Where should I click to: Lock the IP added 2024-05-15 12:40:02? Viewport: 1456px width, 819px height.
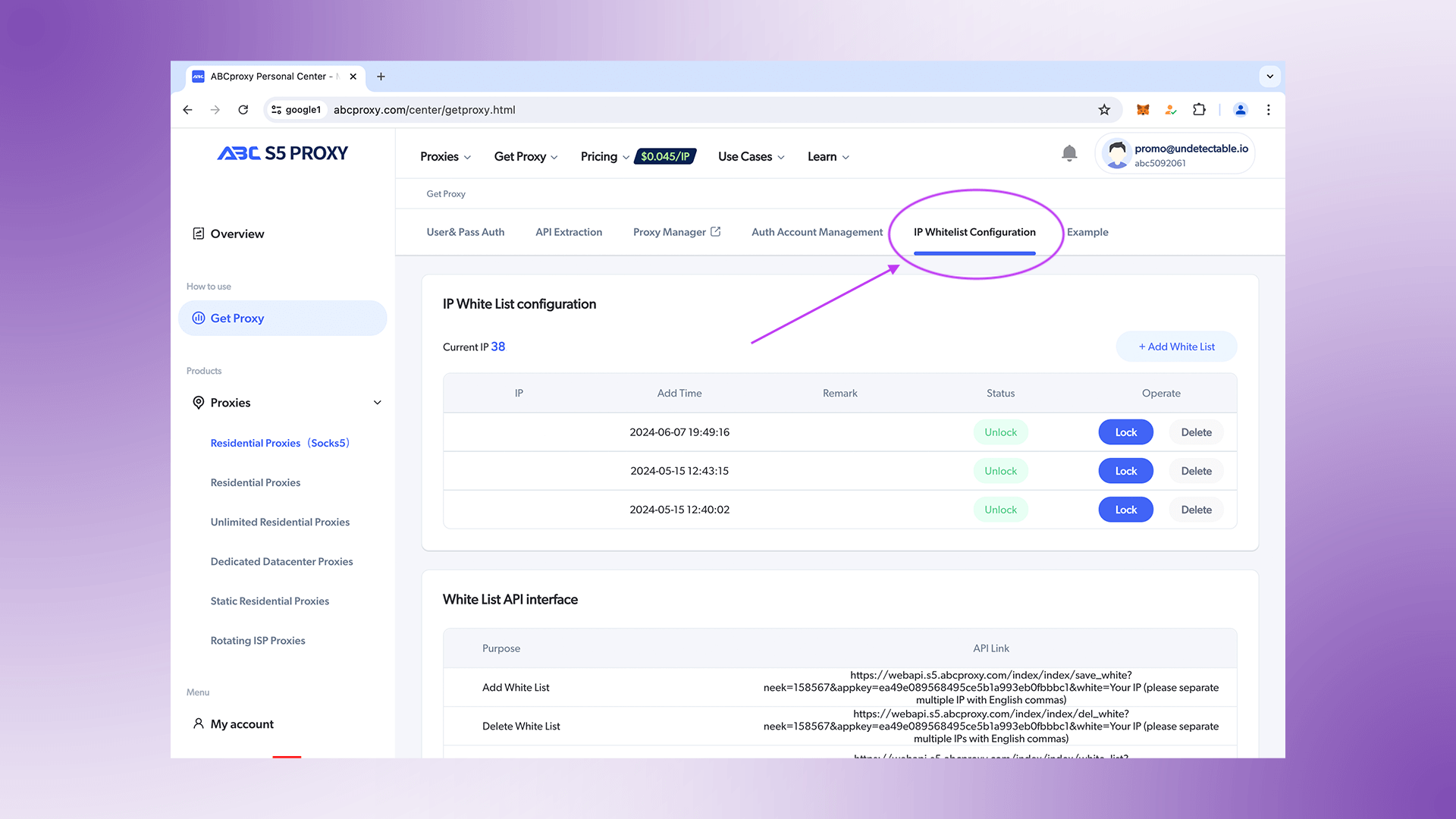coord(1125,510)
